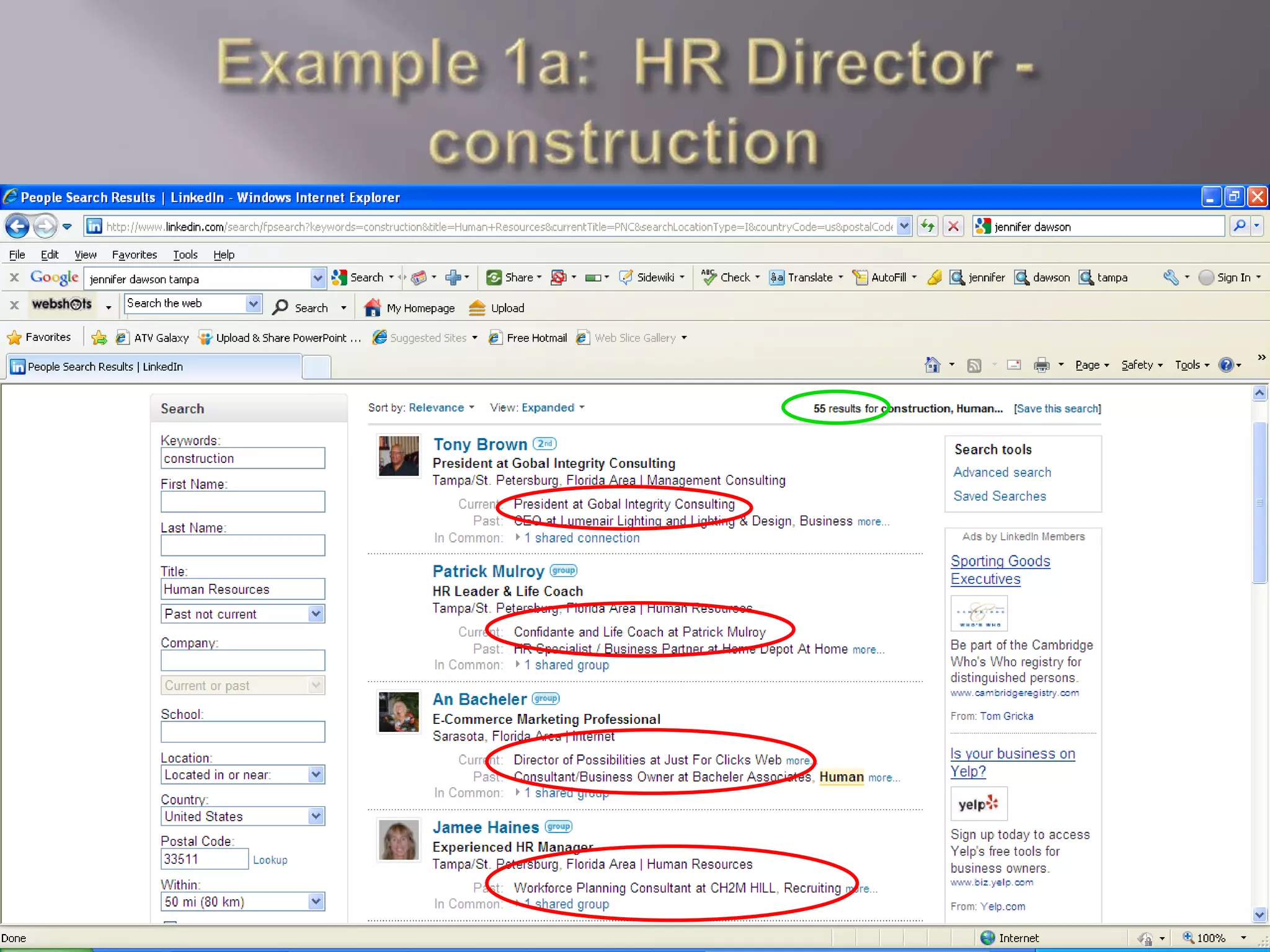Click An Bacheler's profile photo

(398, 712)
